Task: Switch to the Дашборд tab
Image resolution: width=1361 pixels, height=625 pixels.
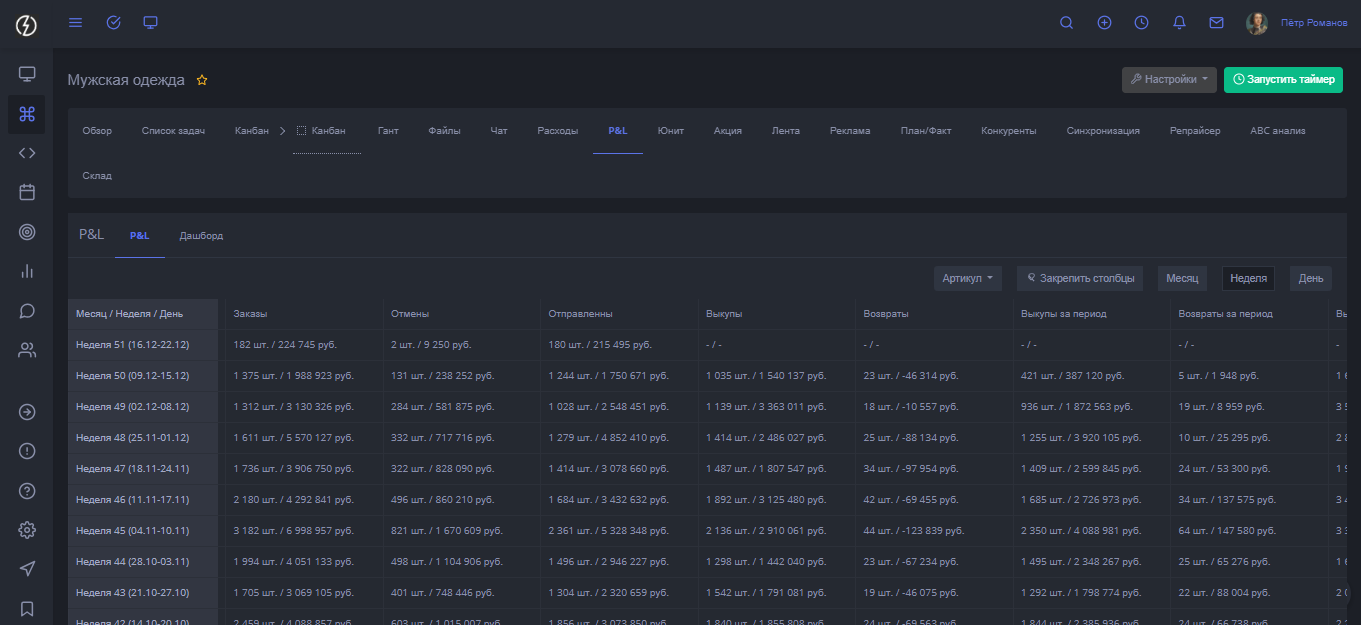Action: coord(201,236)
